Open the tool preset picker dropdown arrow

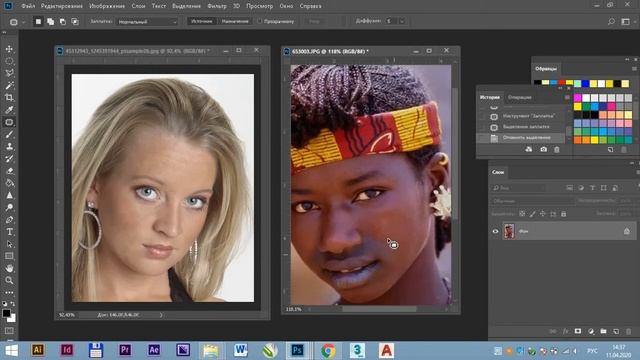[23, 22]
